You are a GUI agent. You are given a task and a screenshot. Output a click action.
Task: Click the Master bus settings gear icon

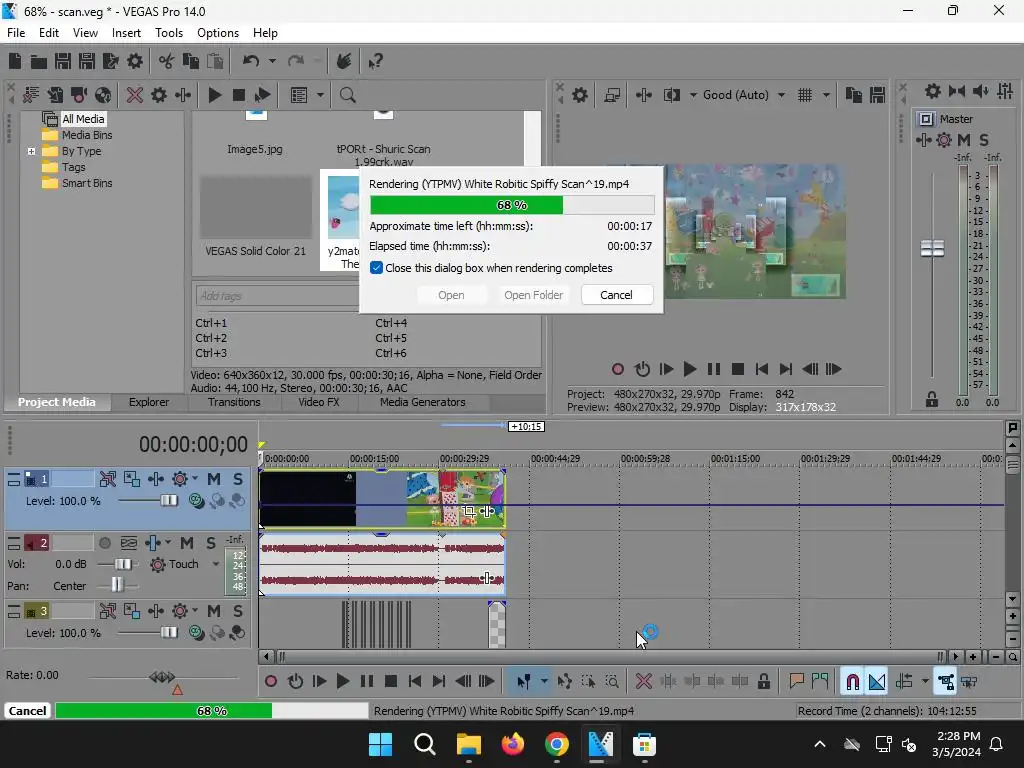coord(933,91)
